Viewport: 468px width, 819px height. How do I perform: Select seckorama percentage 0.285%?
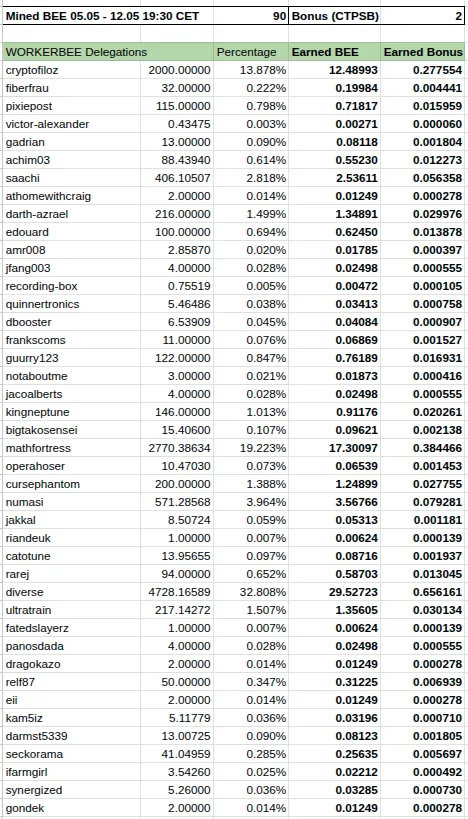pyautogui.click(x=251, y=754)
